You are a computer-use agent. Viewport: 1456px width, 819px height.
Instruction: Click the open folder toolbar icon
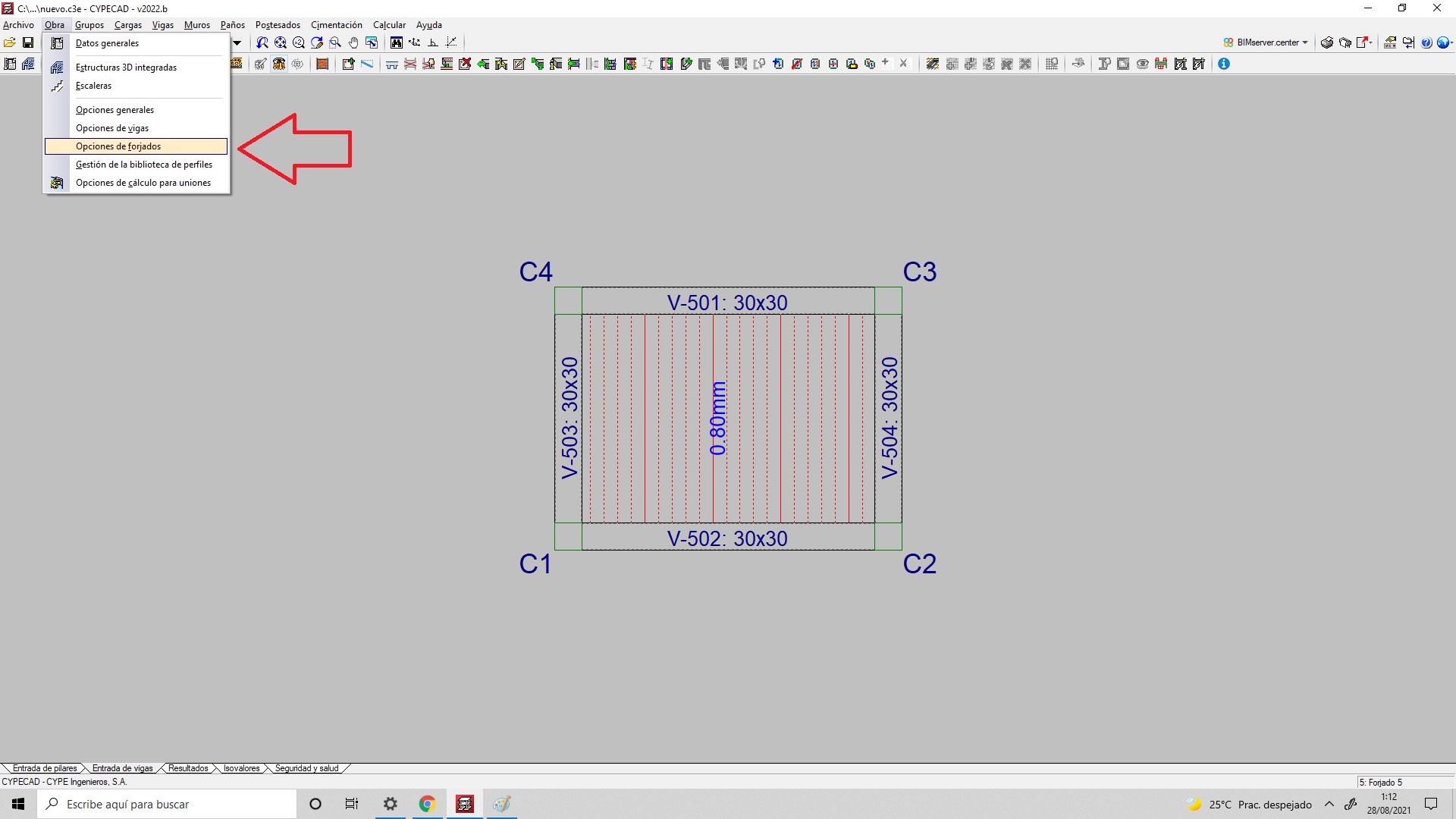click(x=9, y=42)
